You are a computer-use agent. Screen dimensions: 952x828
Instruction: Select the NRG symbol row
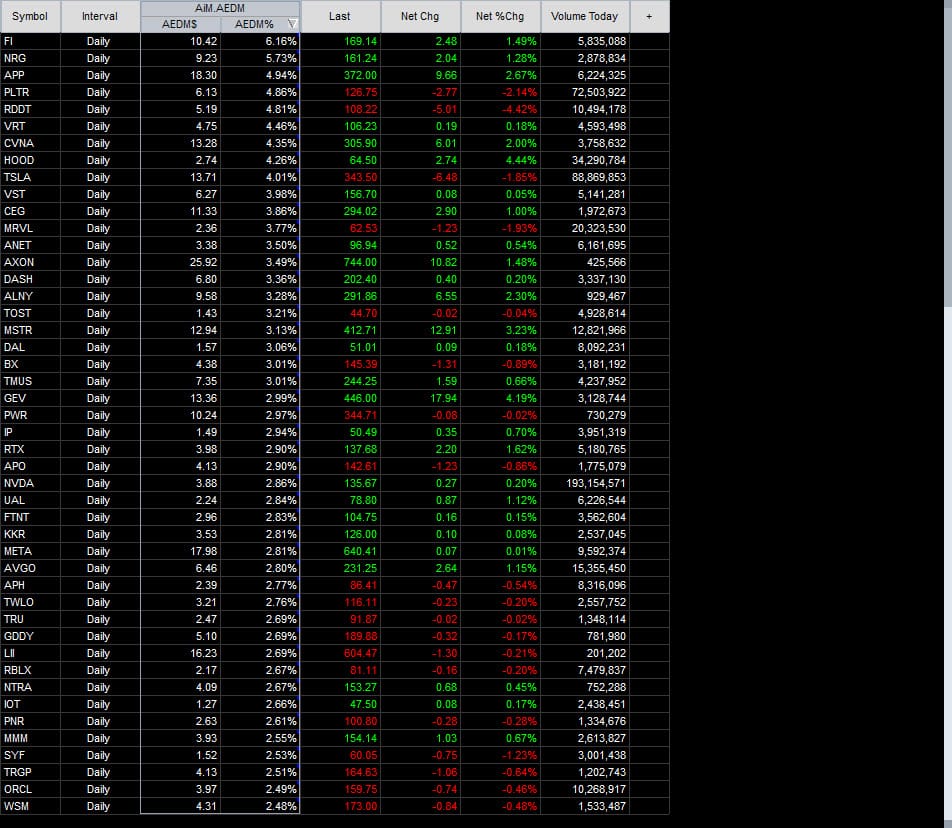335,58
